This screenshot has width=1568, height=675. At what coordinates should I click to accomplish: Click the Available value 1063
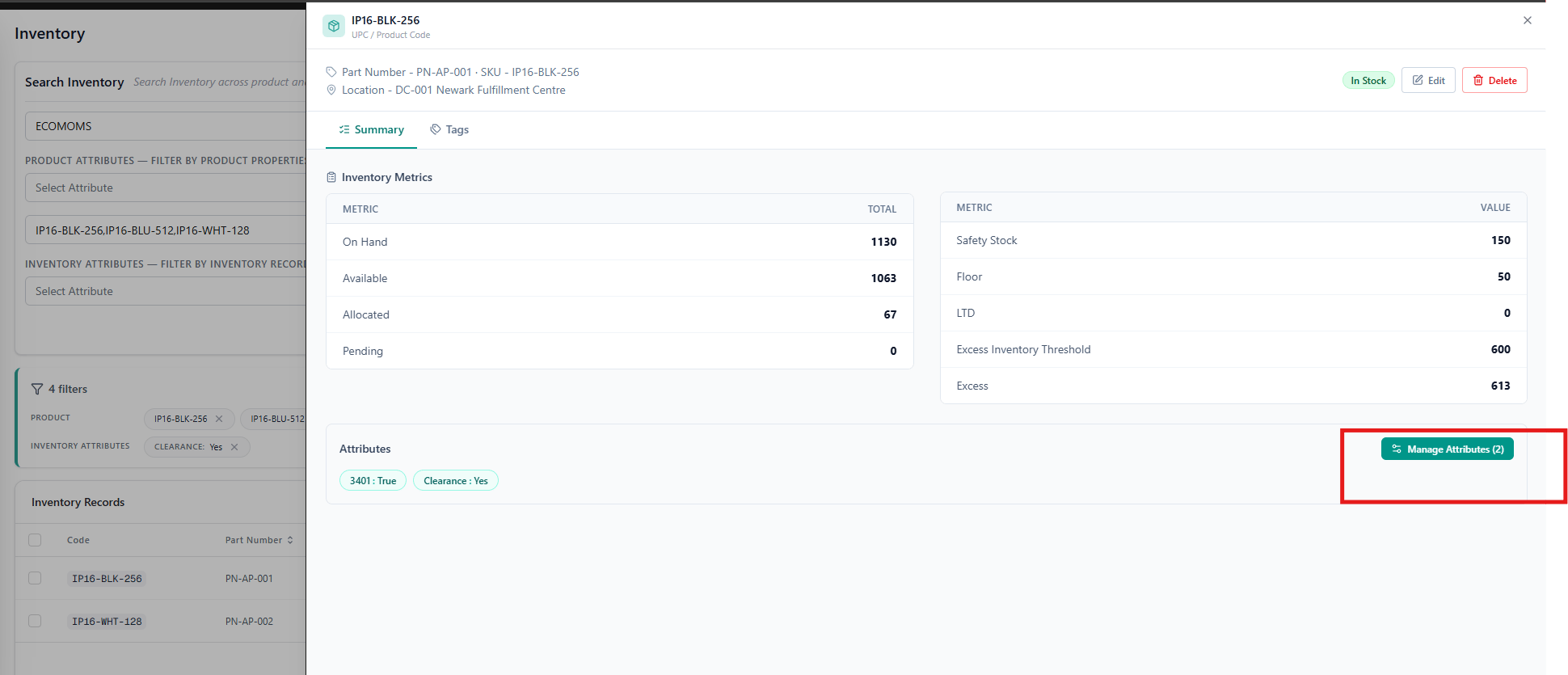click(883, 278)
